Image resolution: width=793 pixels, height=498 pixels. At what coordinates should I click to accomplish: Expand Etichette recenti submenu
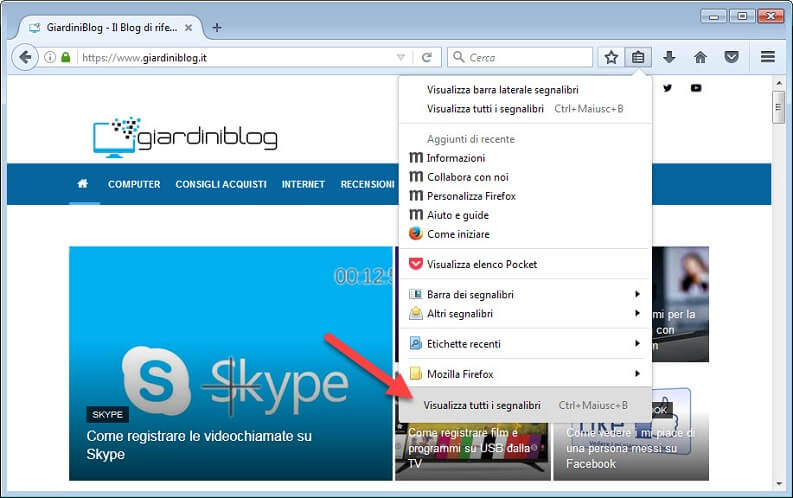pyautogui.click(x=525, y=344)
